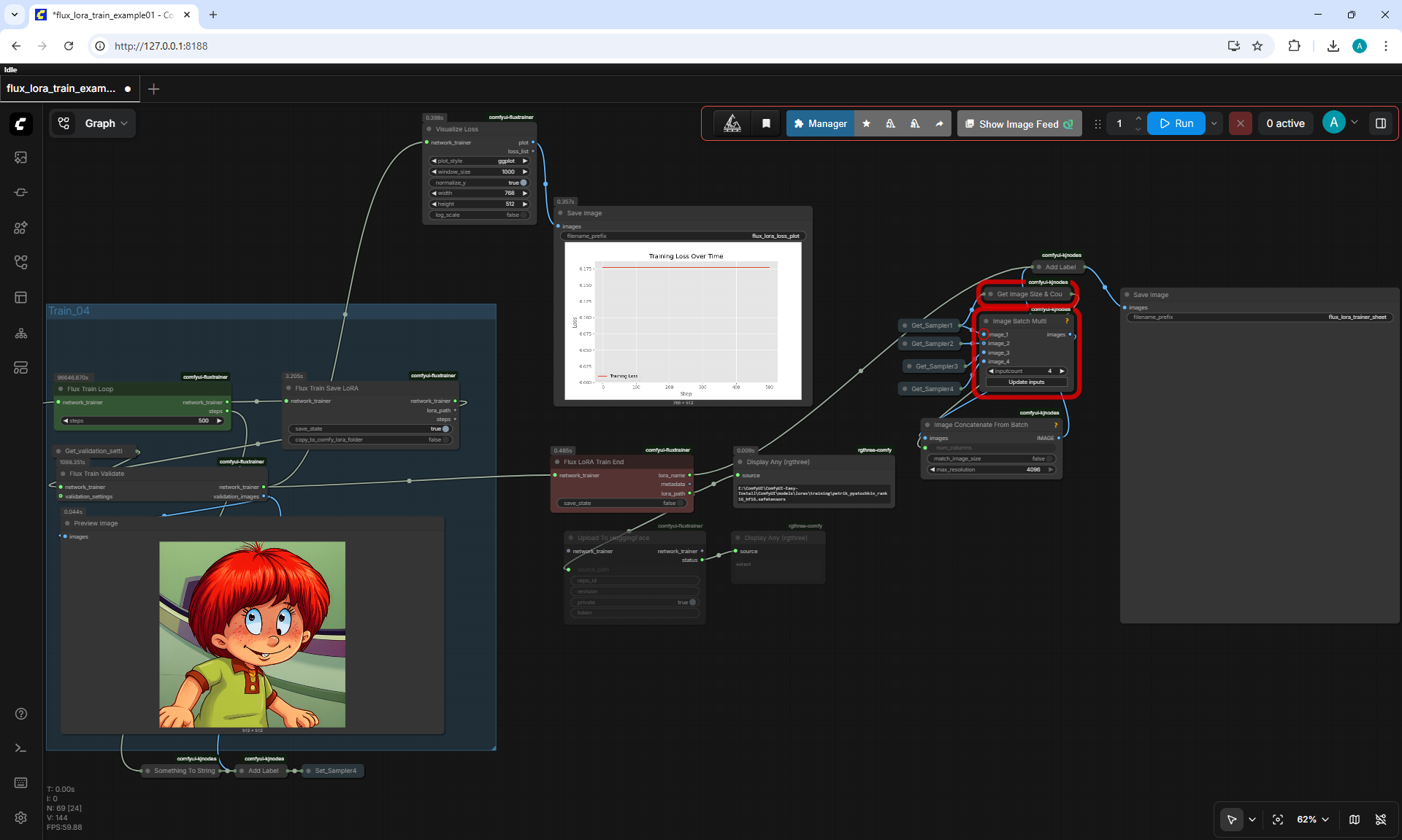Open the Assets sidebar icon

[21, 158]
